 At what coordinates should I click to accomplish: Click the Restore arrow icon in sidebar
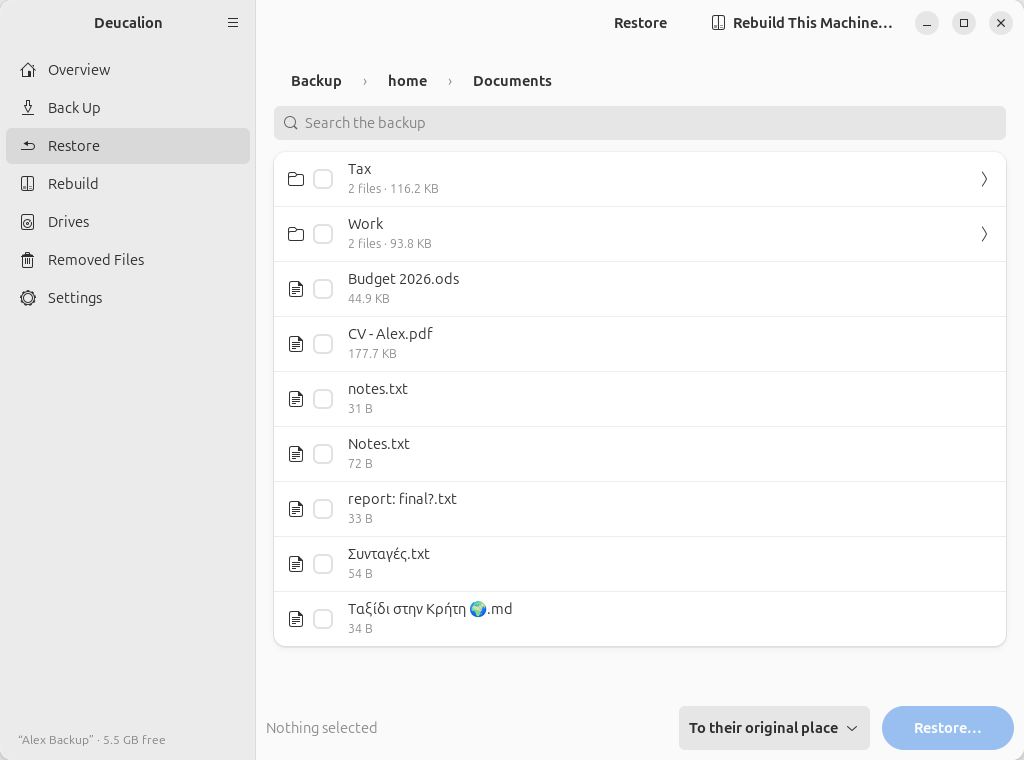[x=27, y=146]
